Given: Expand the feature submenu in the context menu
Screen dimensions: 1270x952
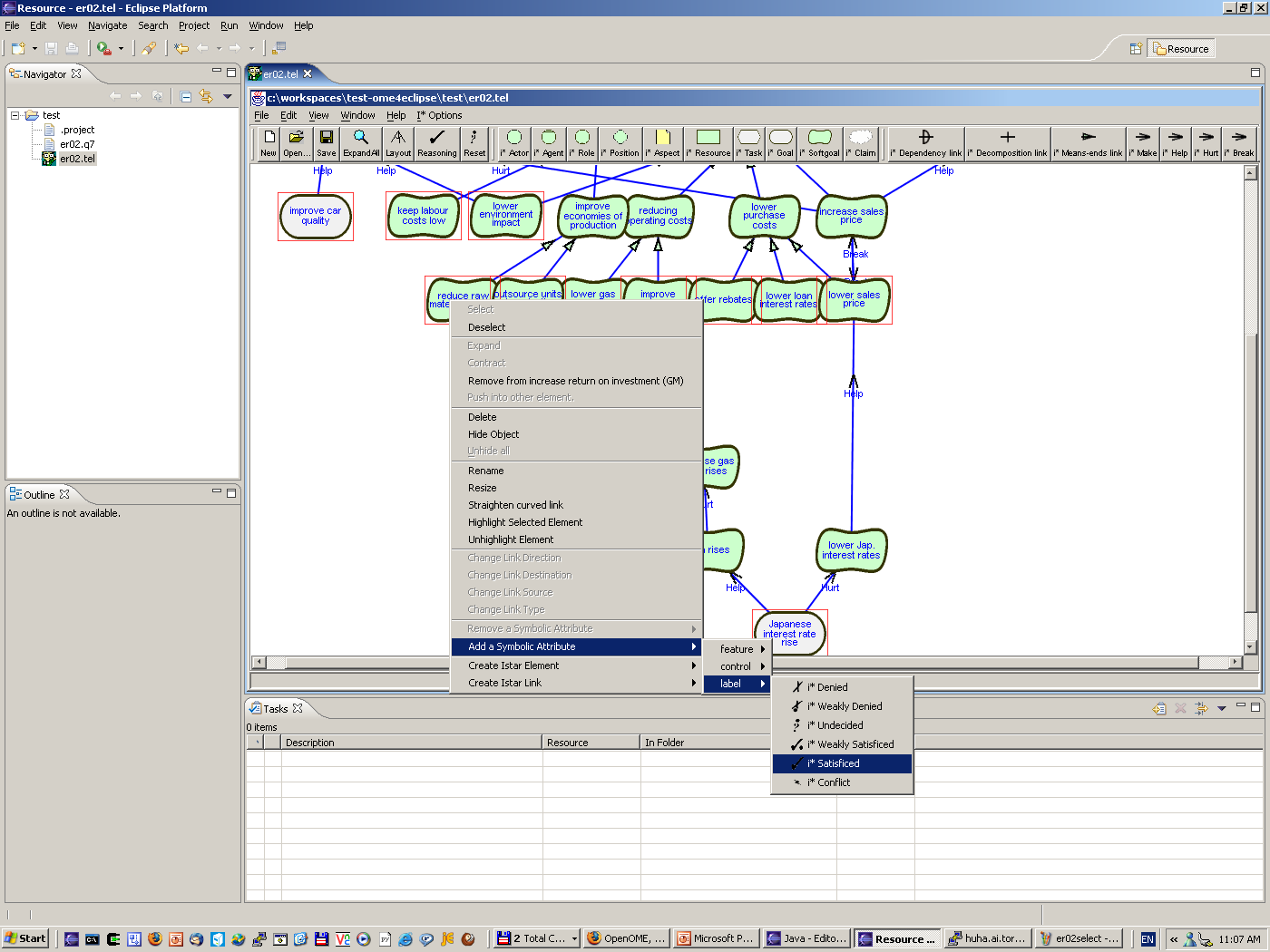Looking at the screenshot, I should coord(737,648).
